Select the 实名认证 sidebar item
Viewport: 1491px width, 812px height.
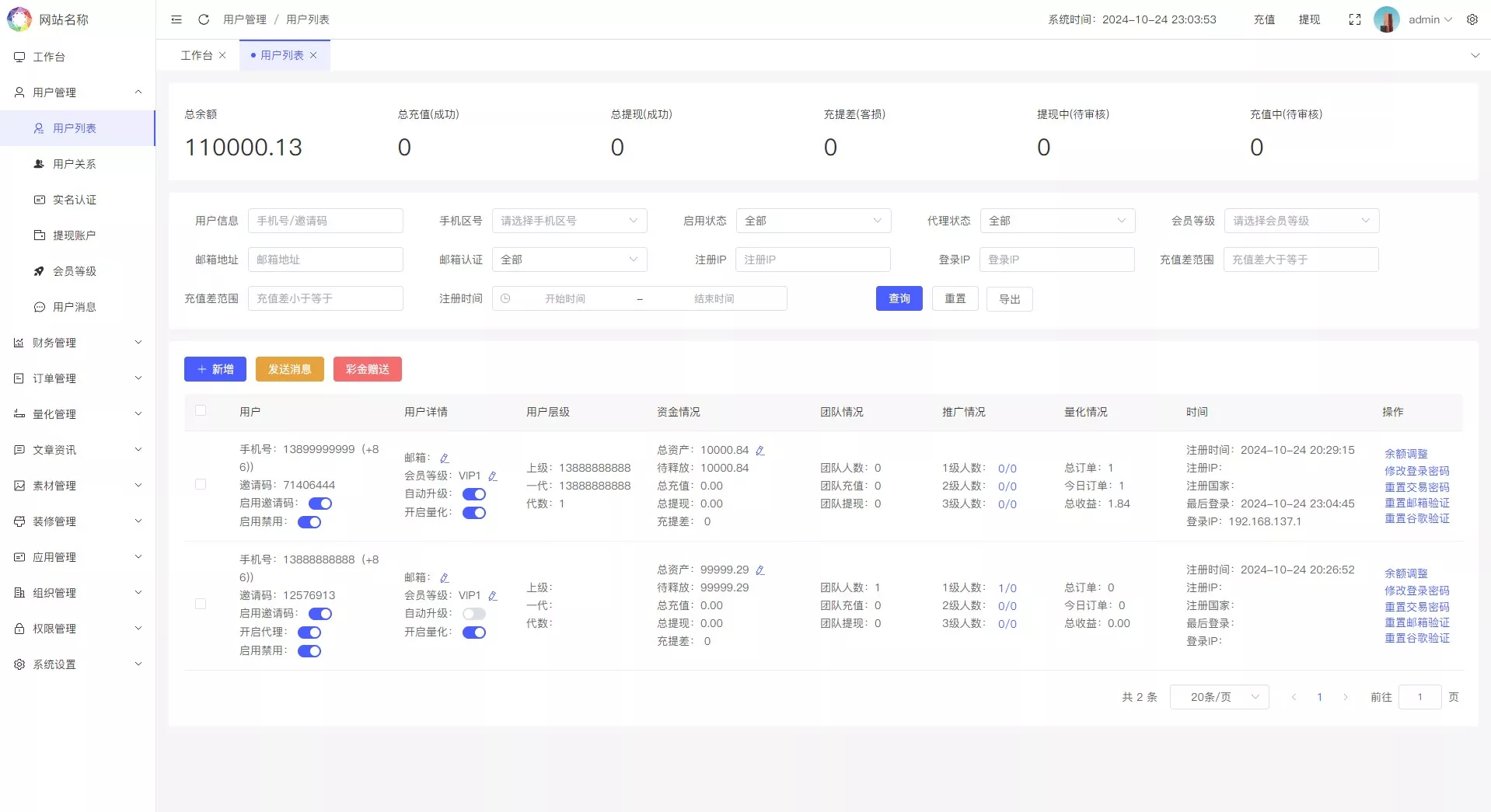click(x=74, y=200)
